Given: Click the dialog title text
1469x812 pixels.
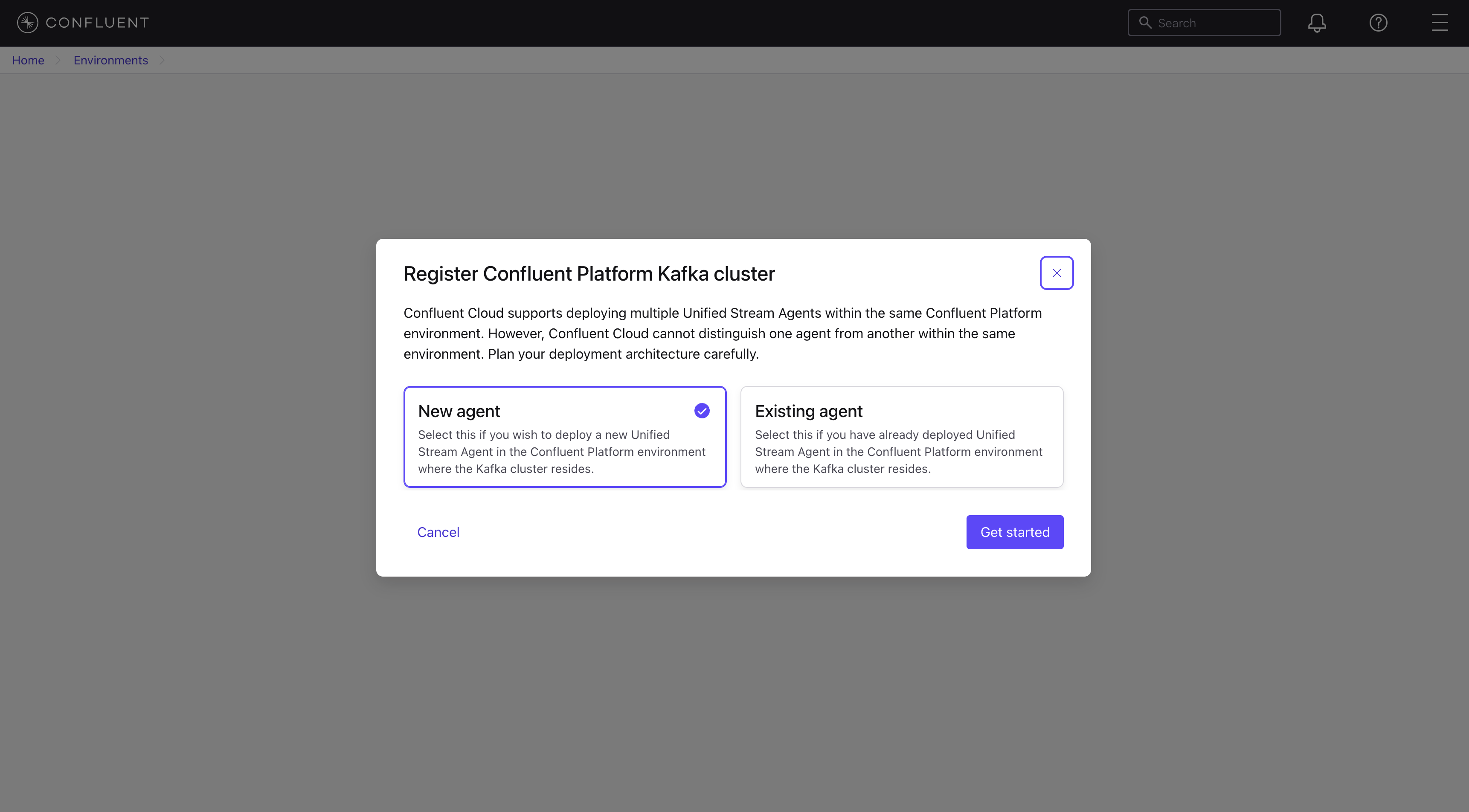Looking at the screenshot, I should tap(589, 274).
